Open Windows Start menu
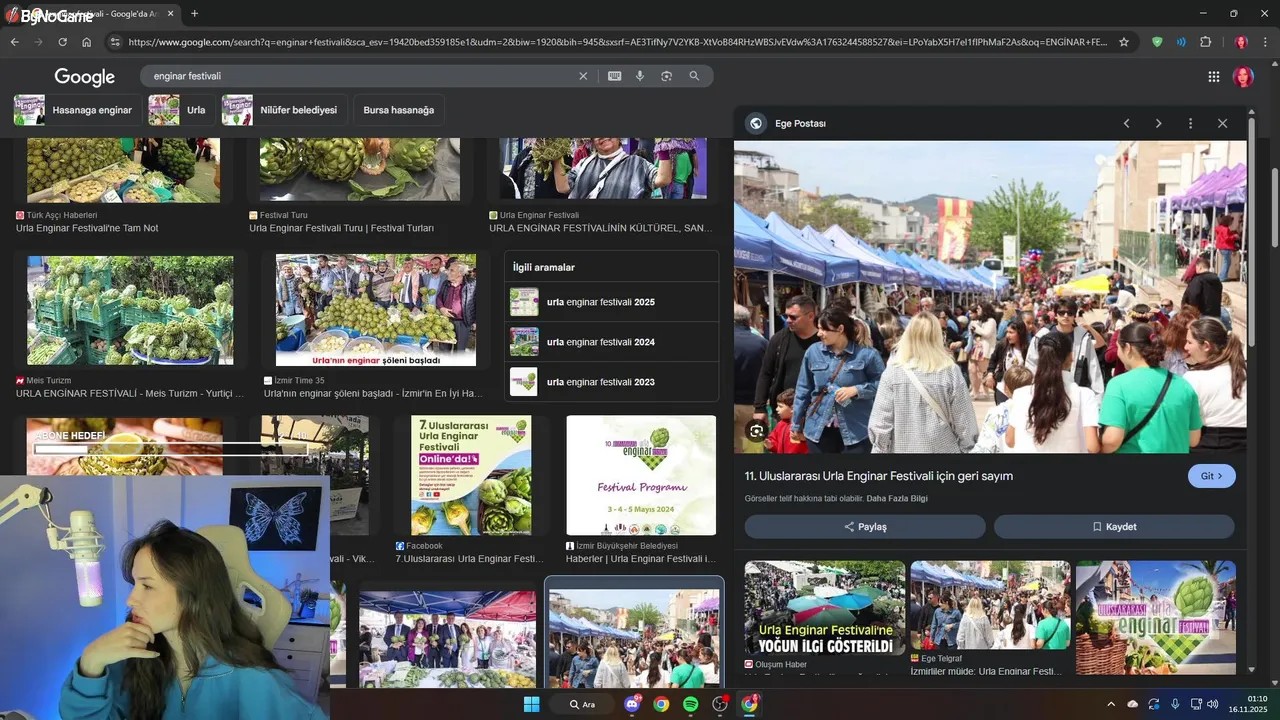The height and width of the screenshot is (720, 1280). [532, 704]
